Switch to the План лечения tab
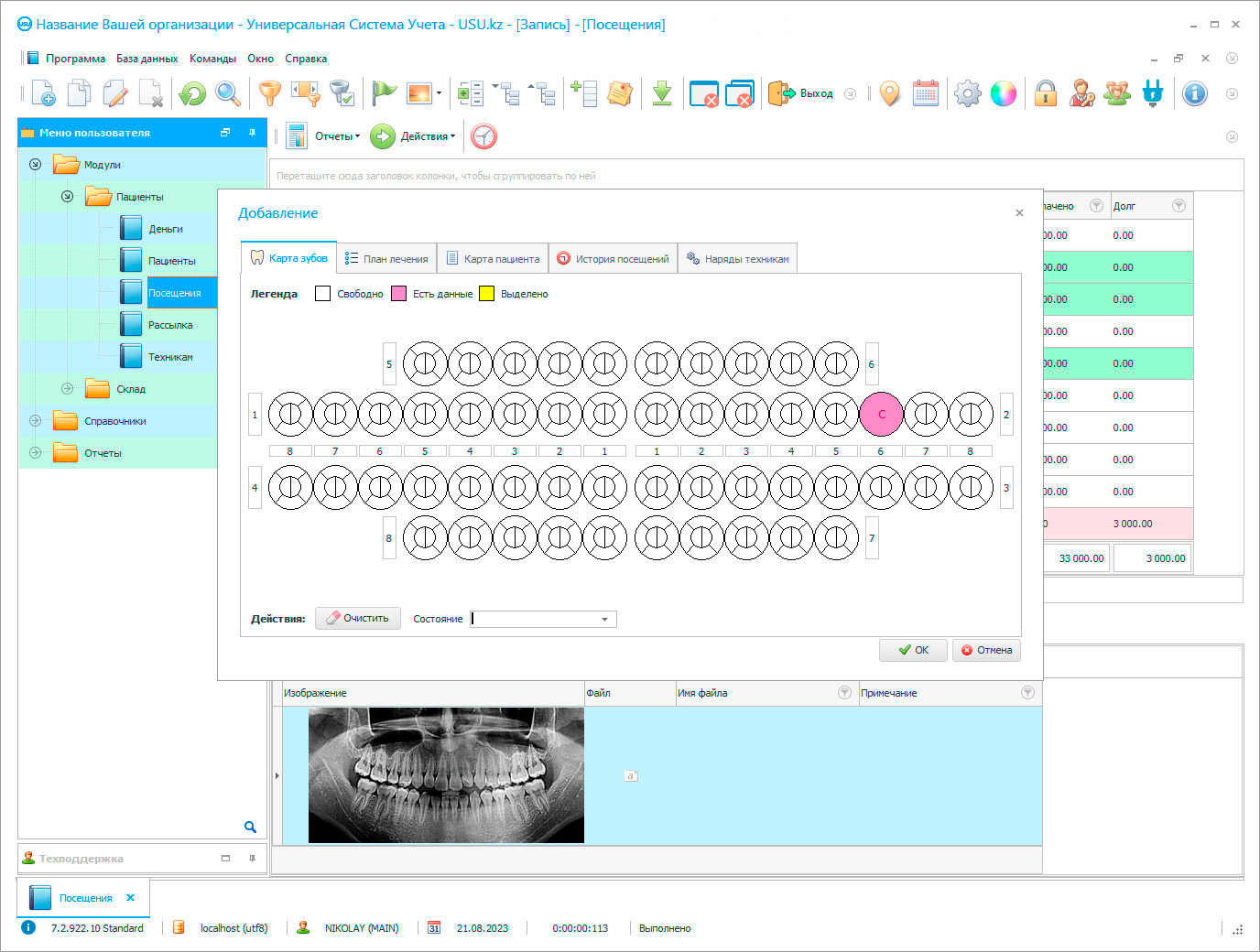 (386, 259)
